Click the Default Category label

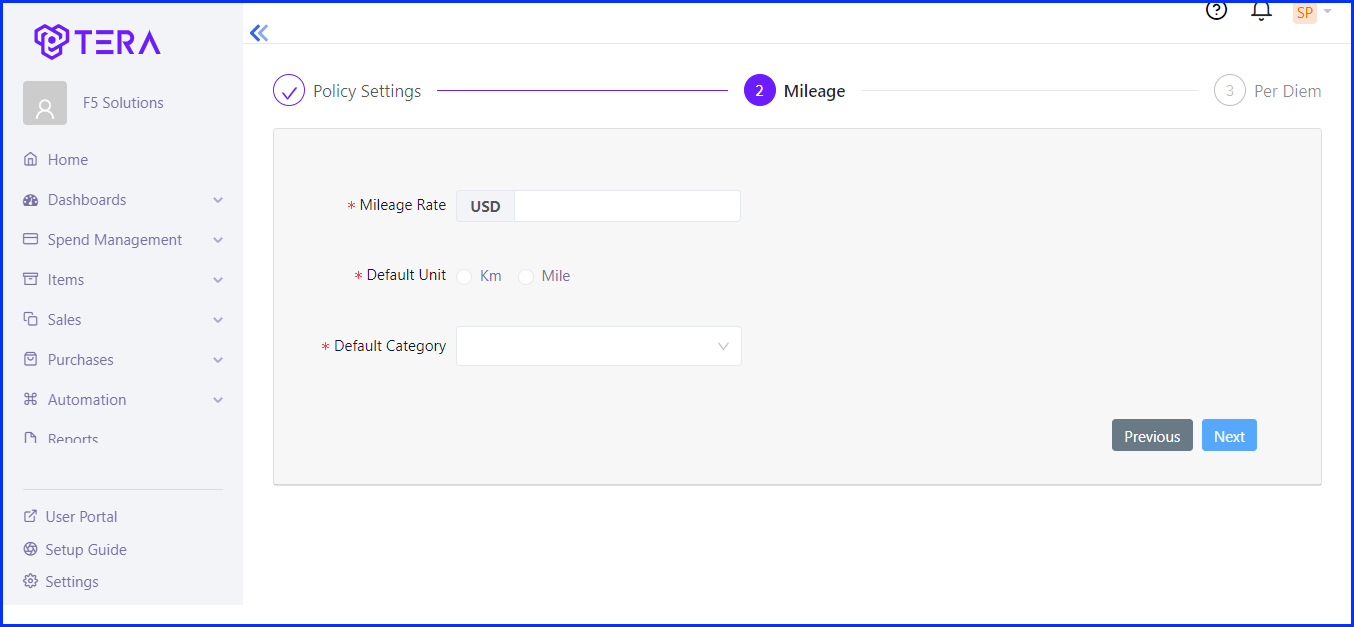click(390, 346)
